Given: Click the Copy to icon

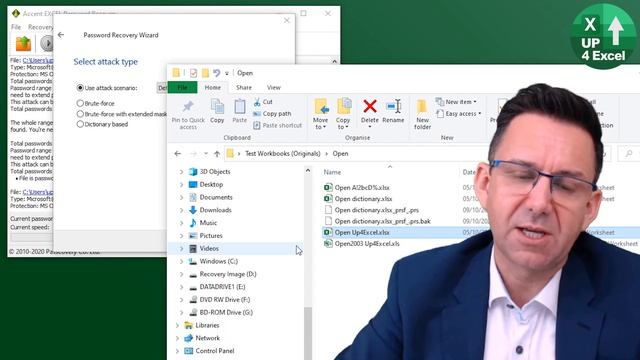Looking at the screenshot, I should [x=344, y=106].
